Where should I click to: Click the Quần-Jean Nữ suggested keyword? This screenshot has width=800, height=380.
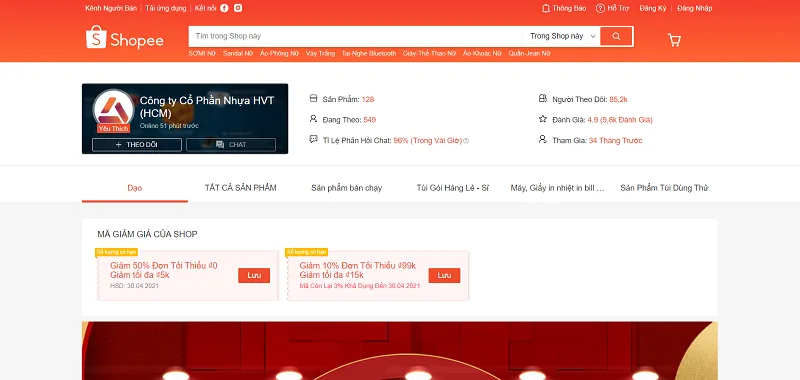530,53
